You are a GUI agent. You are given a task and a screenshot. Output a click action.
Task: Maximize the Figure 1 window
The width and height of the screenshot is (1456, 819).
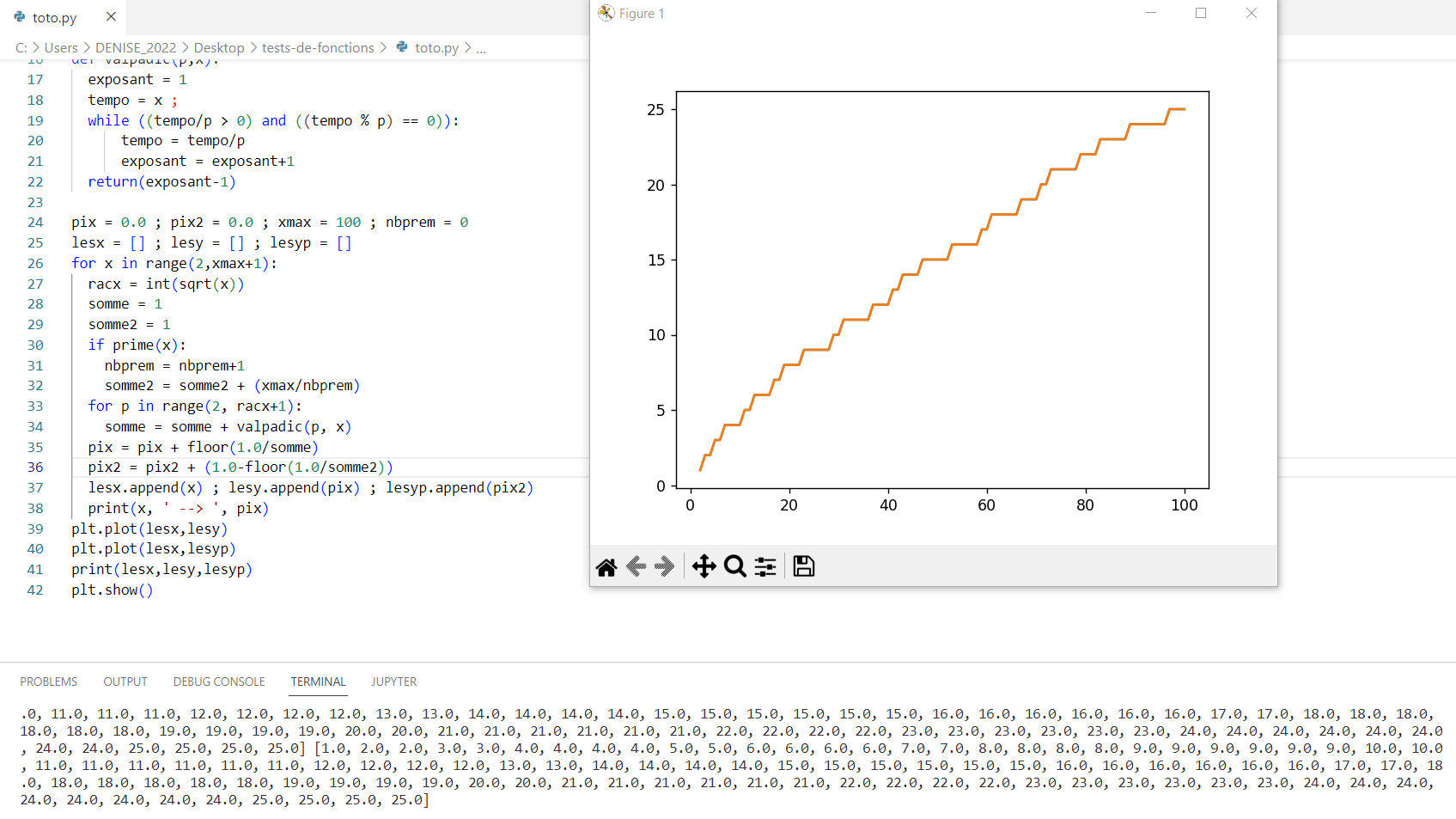tap(1201, 13)
